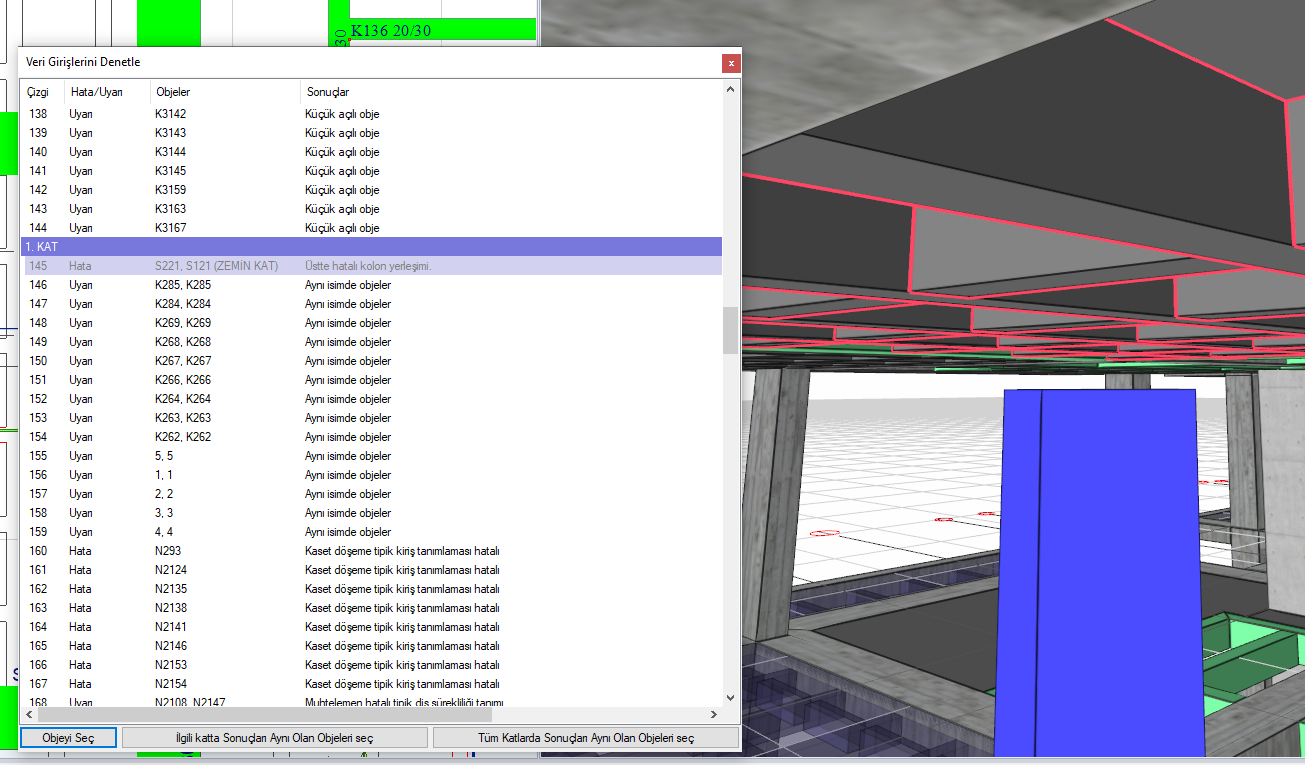Click the Objeler column header
Screen dimensions: 1305x765
224,92
